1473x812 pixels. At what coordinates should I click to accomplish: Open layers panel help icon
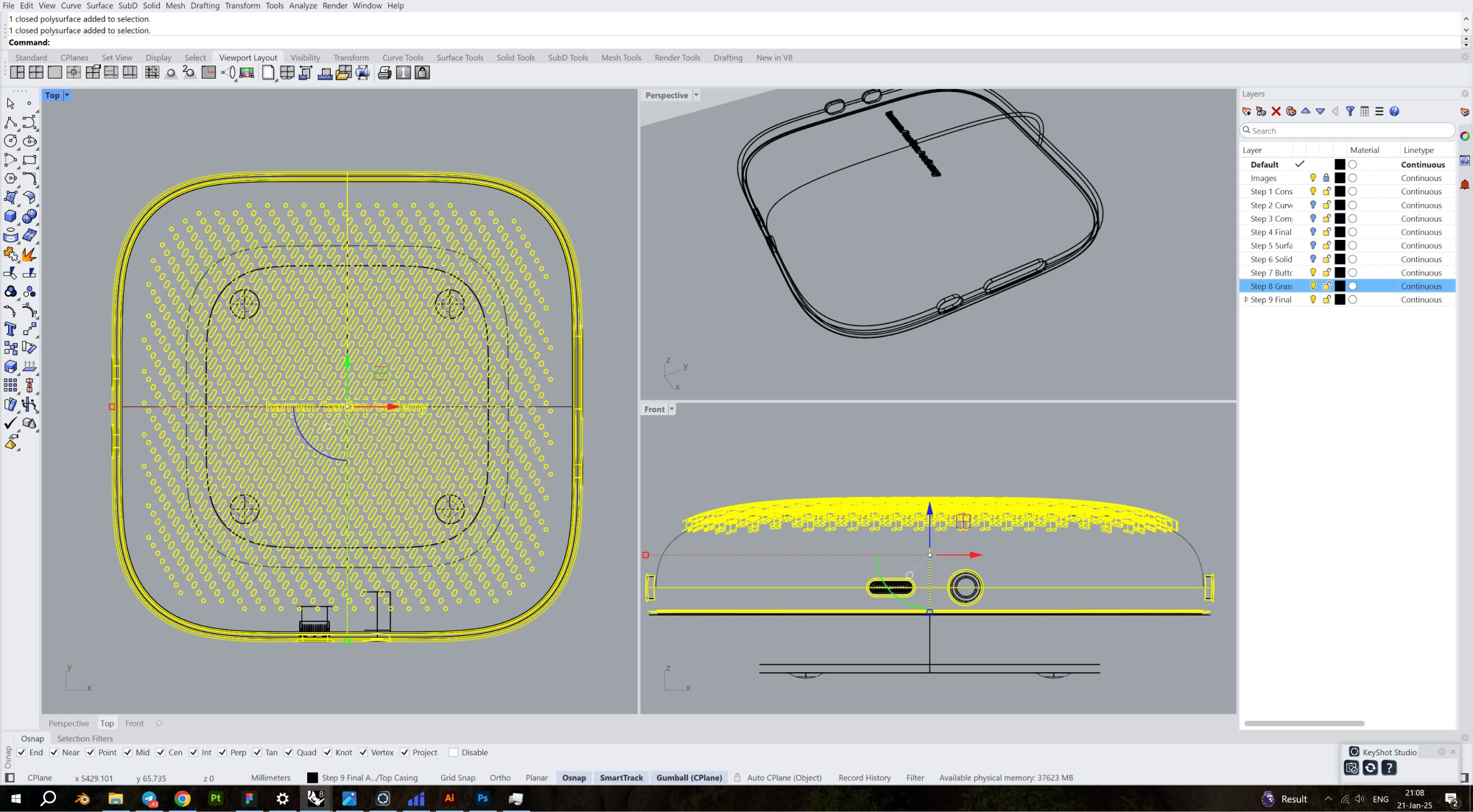pyautogui.click(x=1394, y=111)
